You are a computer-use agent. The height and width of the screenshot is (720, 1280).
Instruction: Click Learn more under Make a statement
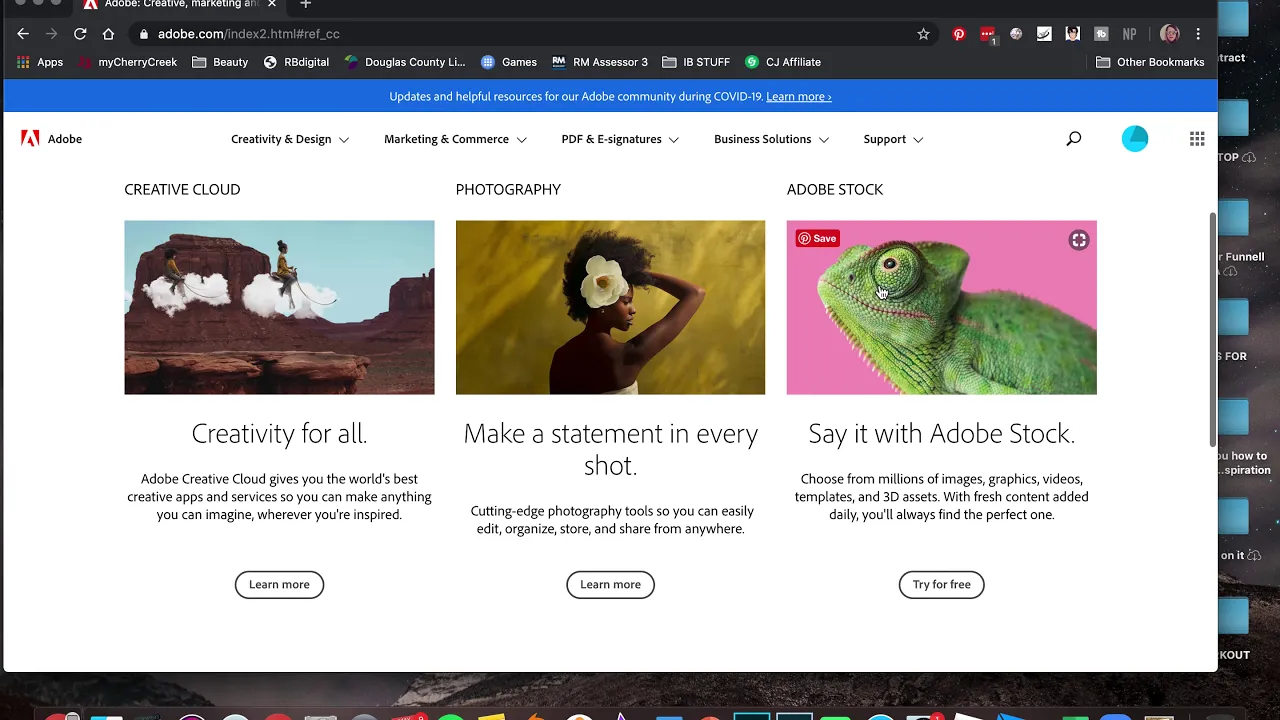pos(610,584)
